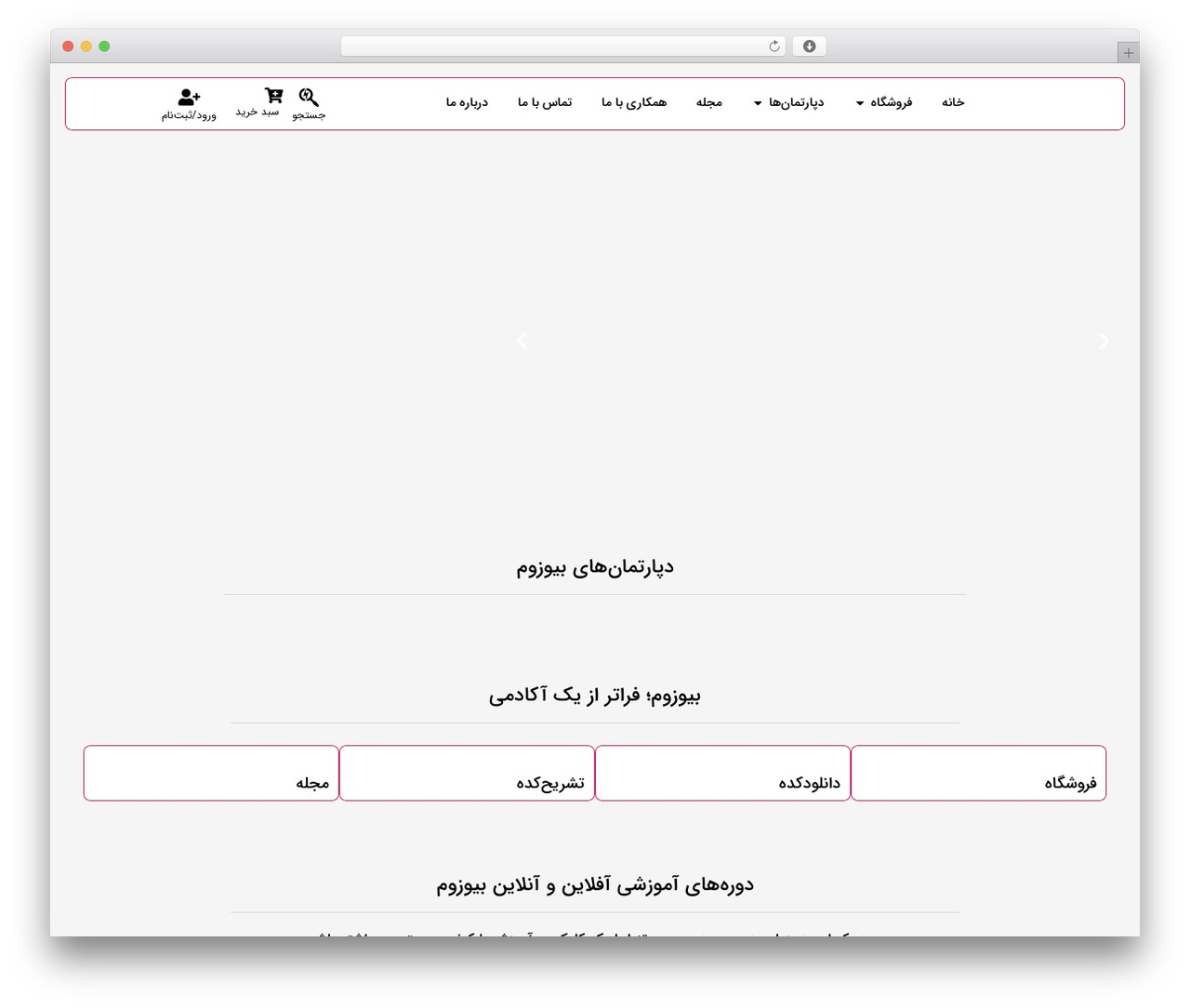Screen dimensions: 1190x1008
Task: Click the browser address bar
Action: pos(562,46)
